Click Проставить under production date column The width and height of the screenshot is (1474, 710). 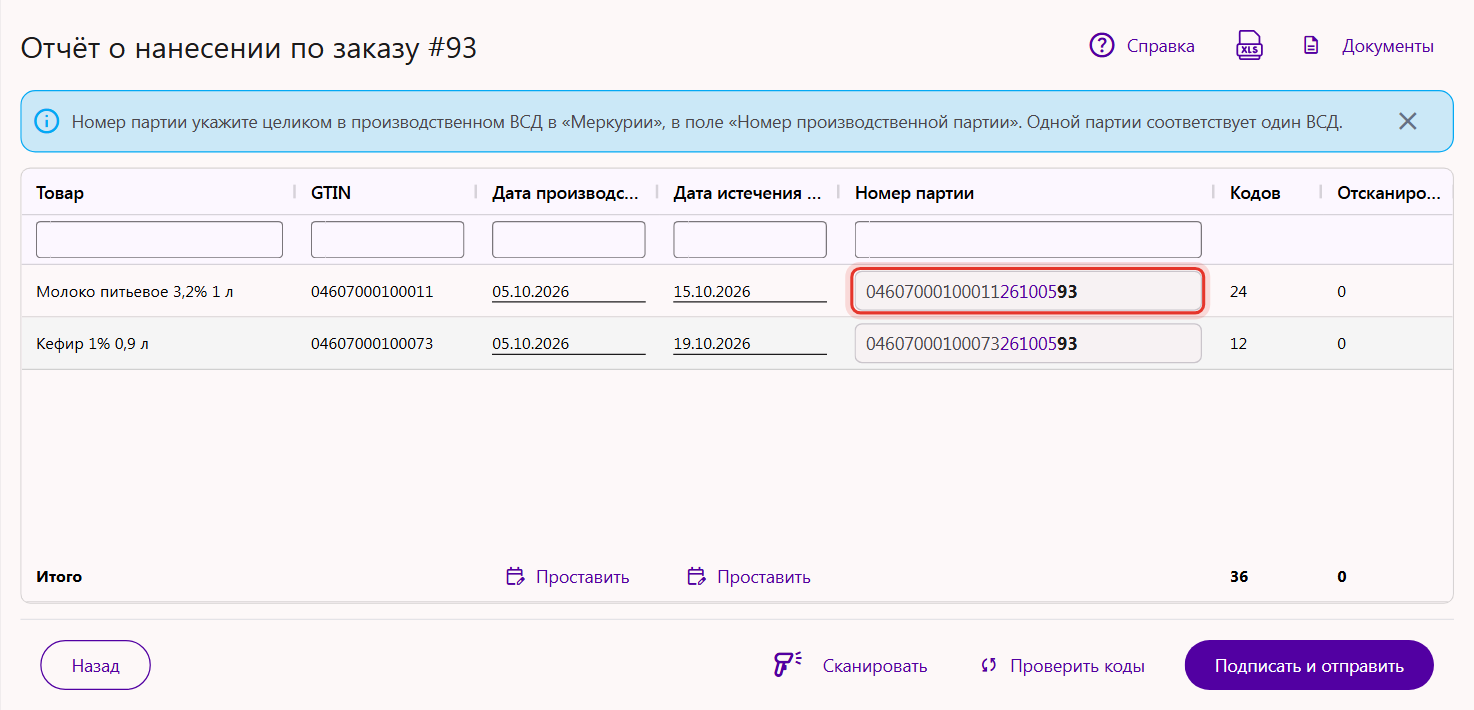(x=583, y=577)
